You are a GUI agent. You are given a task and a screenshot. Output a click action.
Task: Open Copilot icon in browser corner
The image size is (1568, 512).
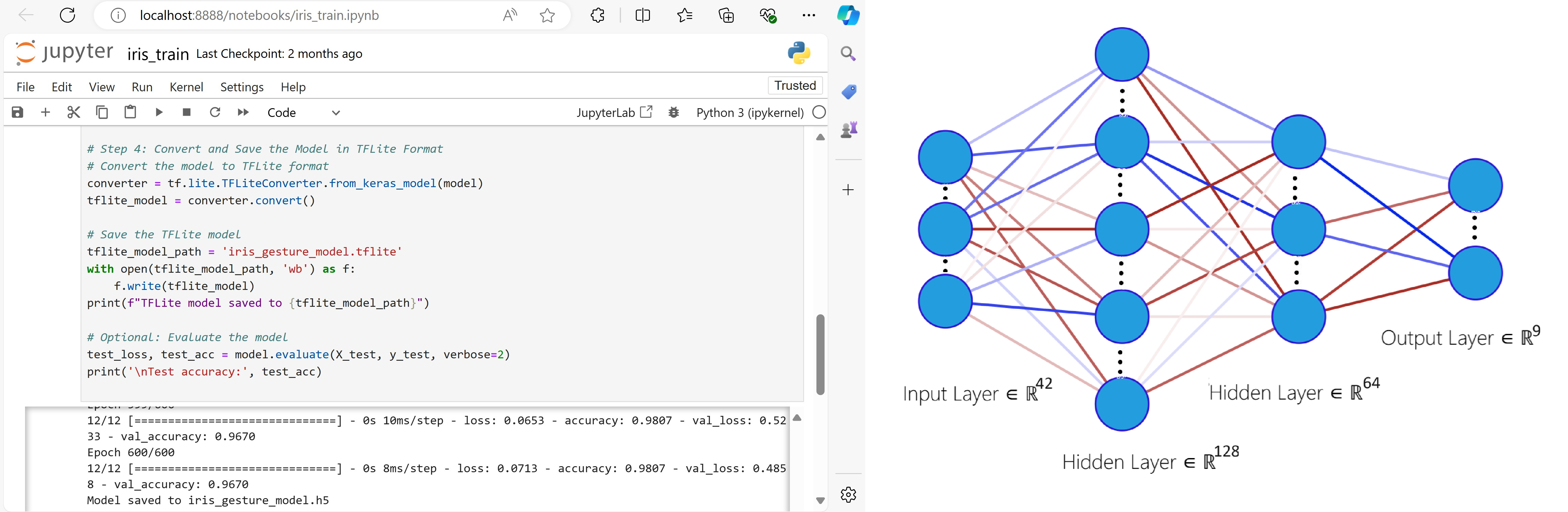click(x=848, y=15)
